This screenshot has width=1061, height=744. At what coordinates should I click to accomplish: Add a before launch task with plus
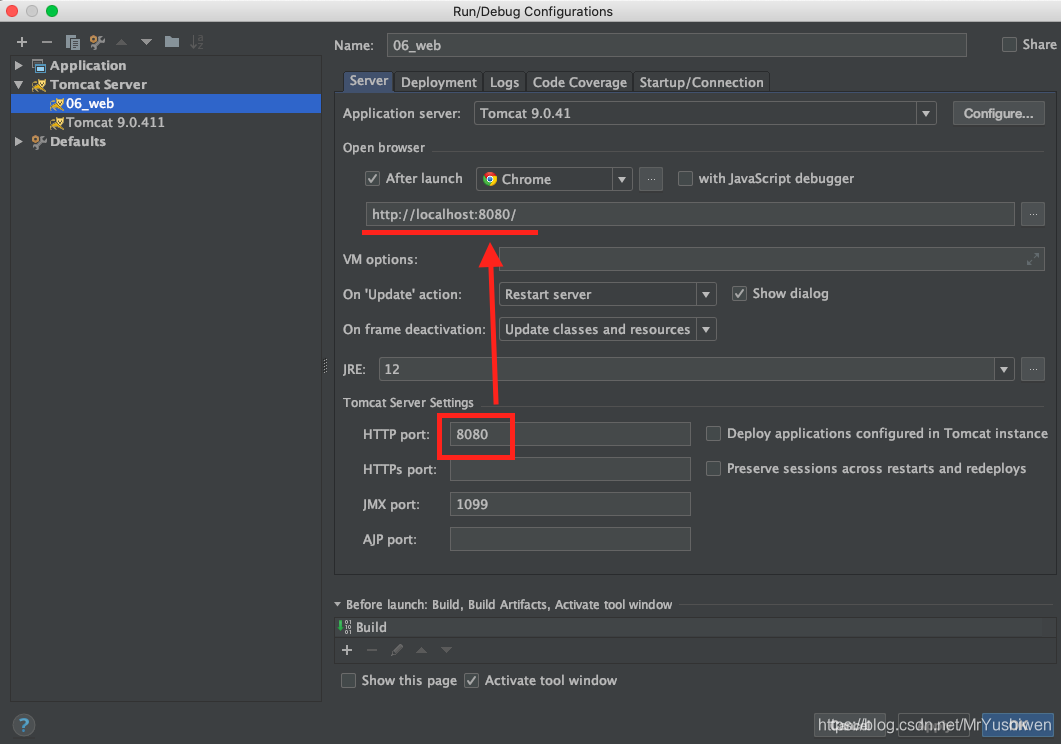tap(347, 650)
